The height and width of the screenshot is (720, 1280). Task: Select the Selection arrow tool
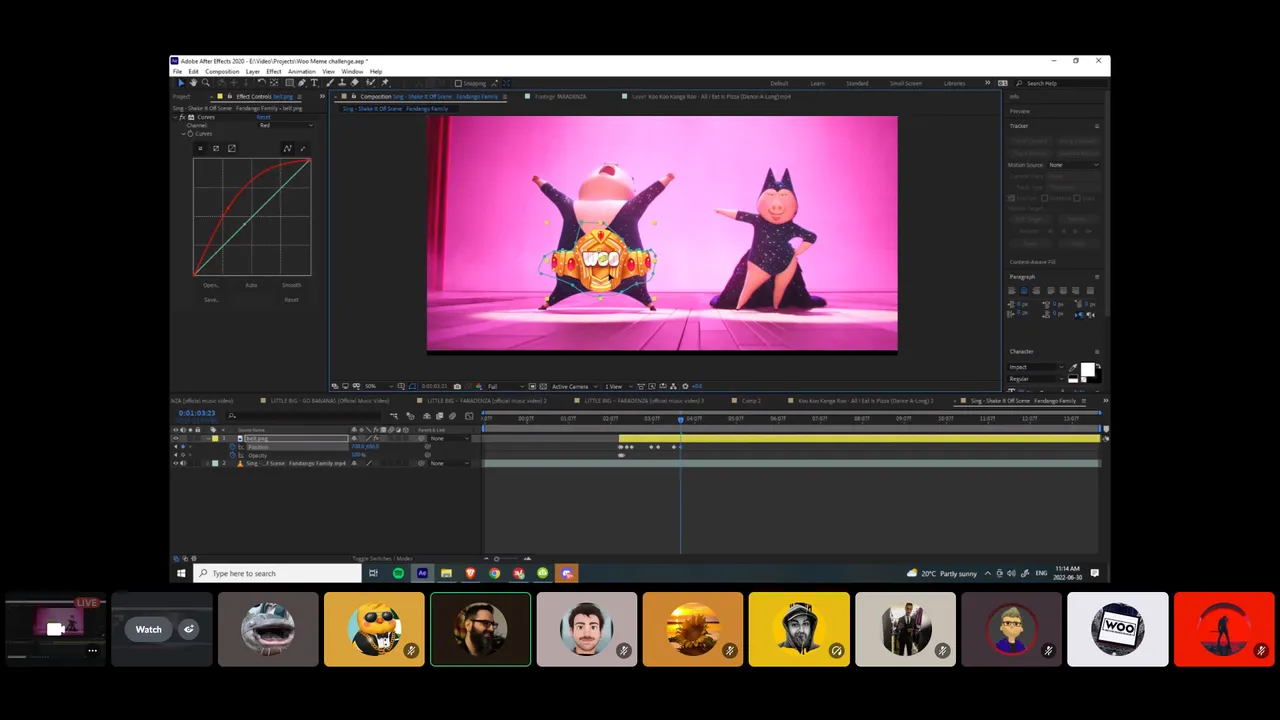[181, 83]
